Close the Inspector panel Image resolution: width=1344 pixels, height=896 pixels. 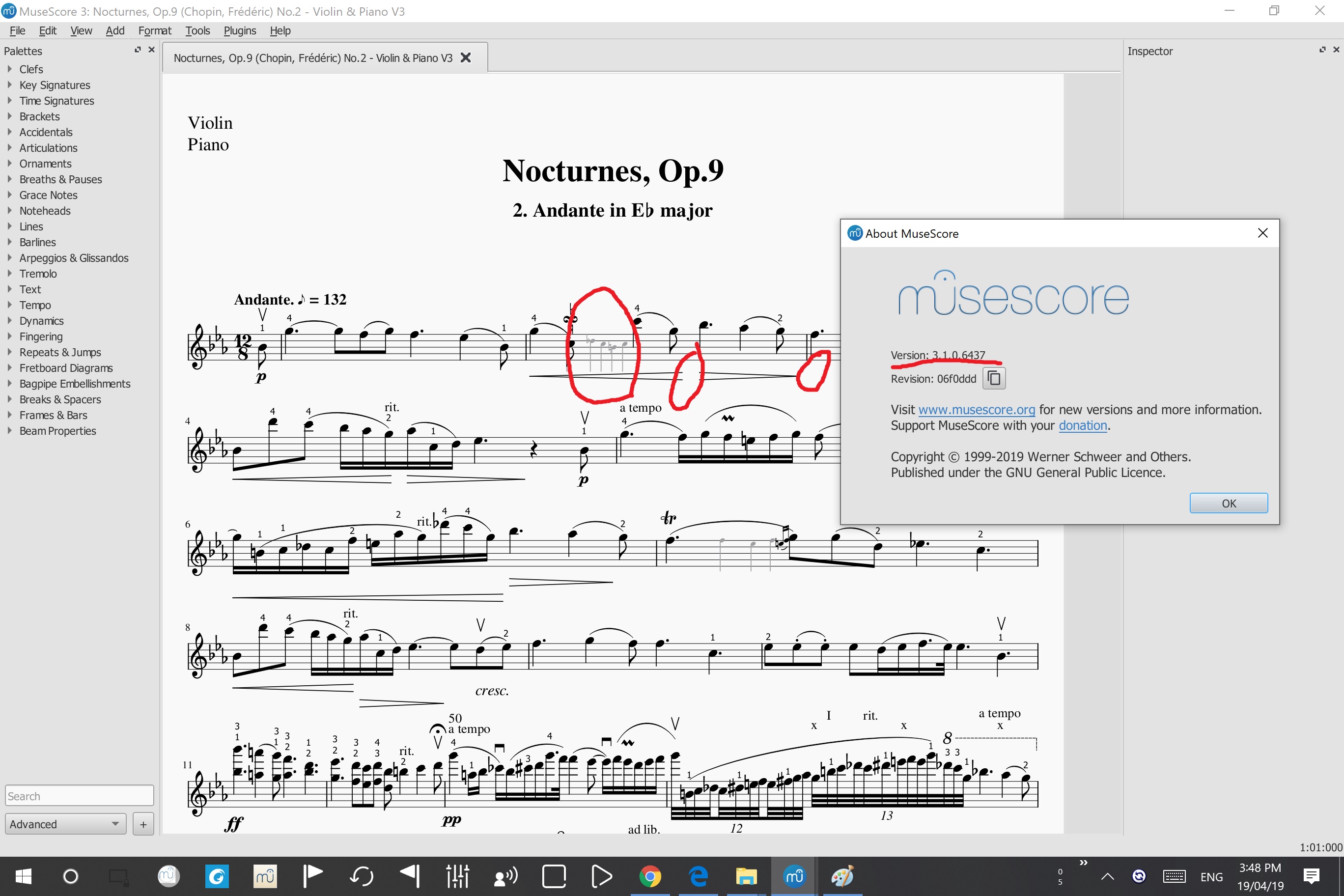1336,50
